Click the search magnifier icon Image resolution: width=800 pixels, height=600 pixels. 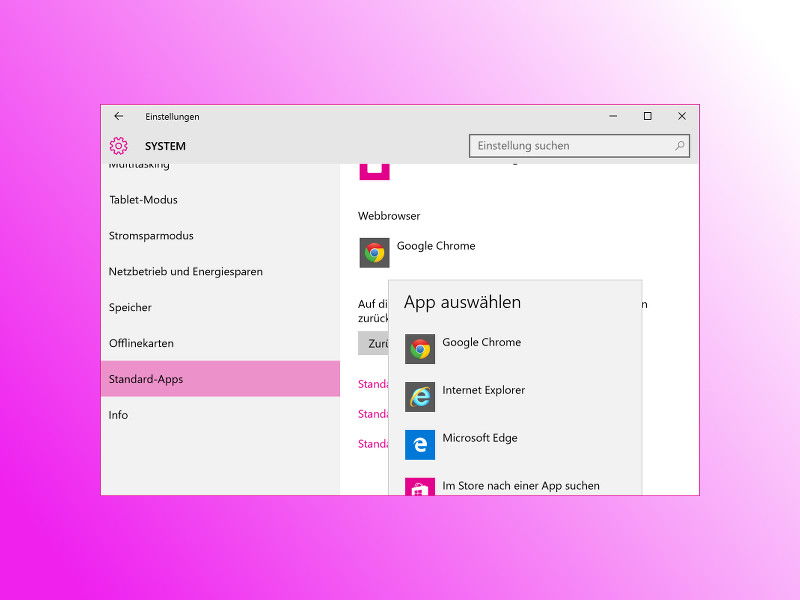click(x=680, y=145)
